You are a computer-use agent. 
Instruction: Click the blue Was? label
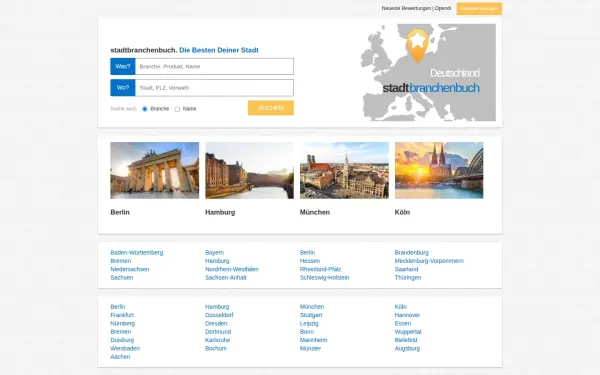(123, 67)
